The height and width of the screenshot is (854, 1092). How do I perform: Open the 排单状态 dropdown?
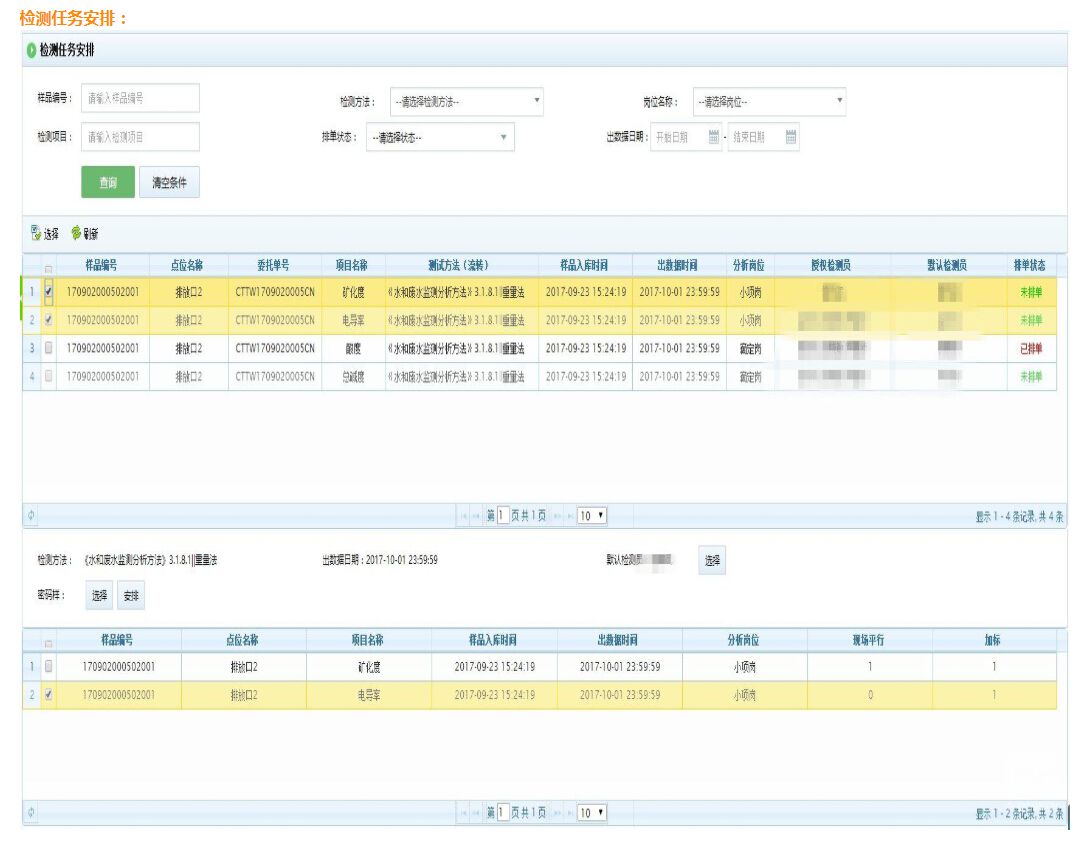coord(440,138)
